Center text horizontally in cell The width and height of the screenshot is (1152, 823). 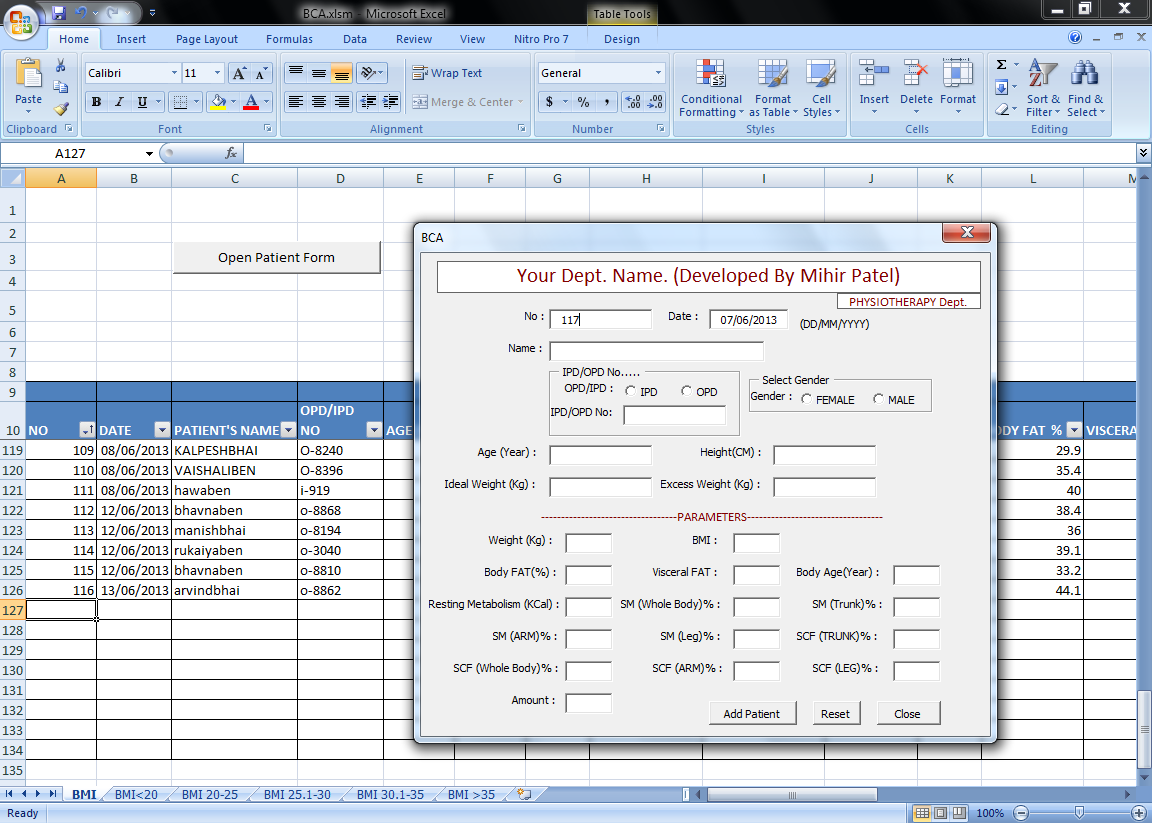(x=319, y=102)
